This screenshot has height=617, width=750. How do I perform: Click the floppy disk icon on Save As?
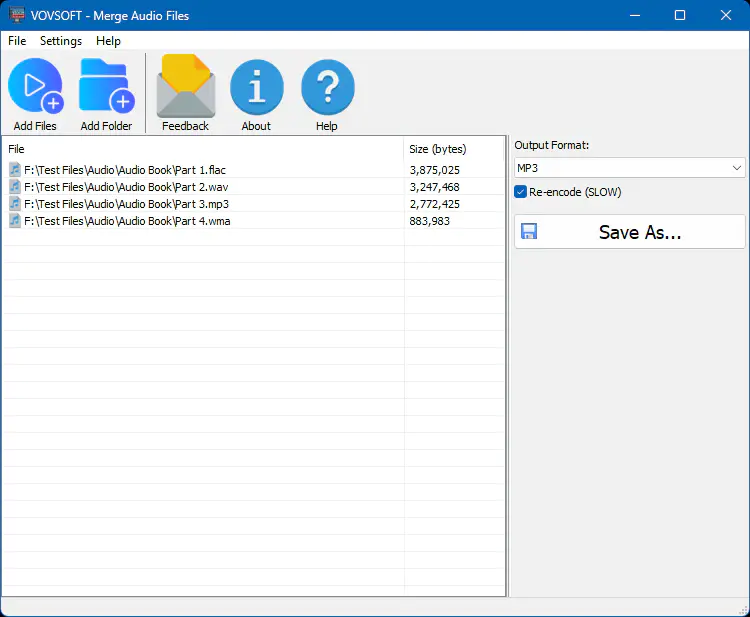[529, 231]
